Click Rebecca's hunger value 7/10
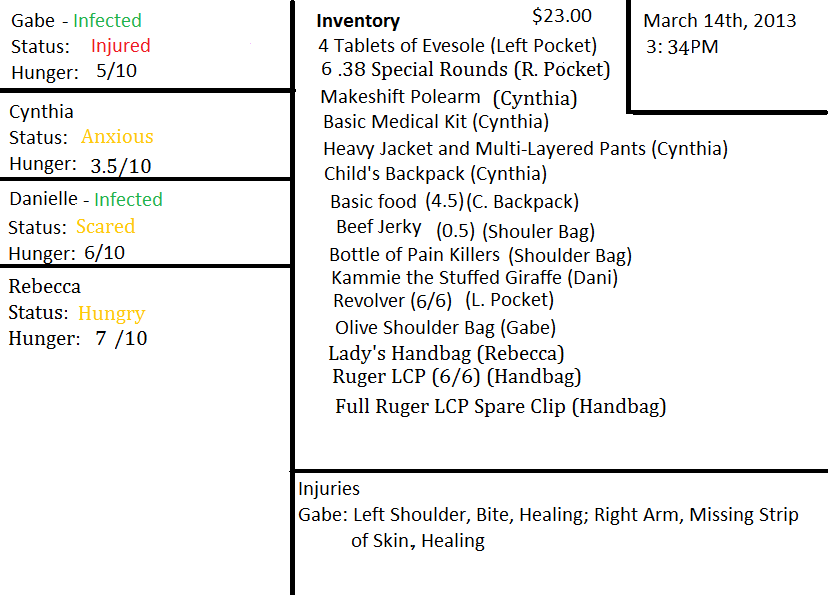Image resolution: width=828 pixels, height=595 pixels. tap(120, 339)
